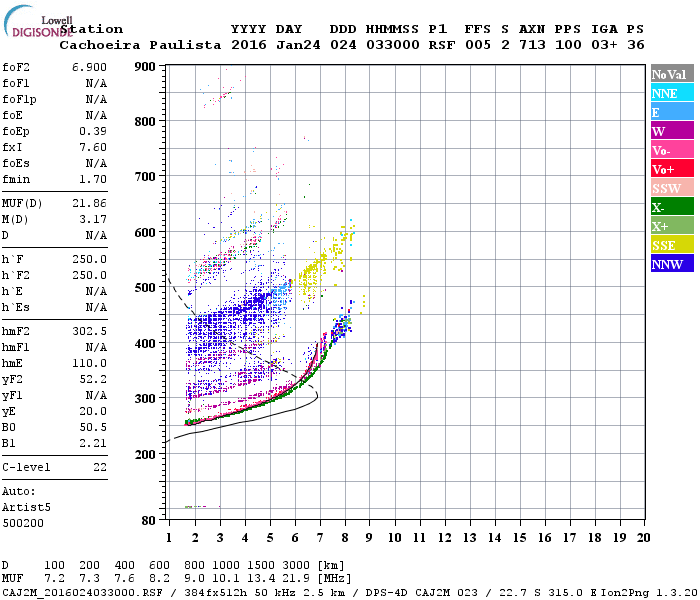700x600 pixels.
Task: Select the Vo+ red legend swatch
Action: [672, 169]
